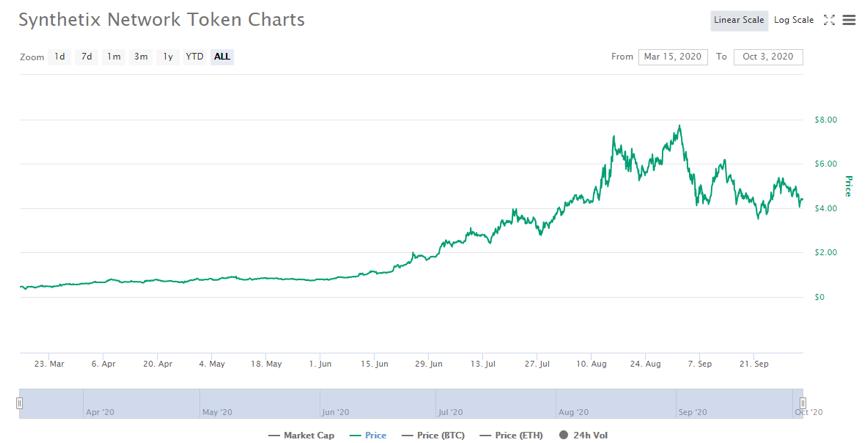Image resolution: width=865 pixels, height=443 pixels.
Task: Show the Price (BTC) series
Action: pyautogui.click(x=434, y=435)
